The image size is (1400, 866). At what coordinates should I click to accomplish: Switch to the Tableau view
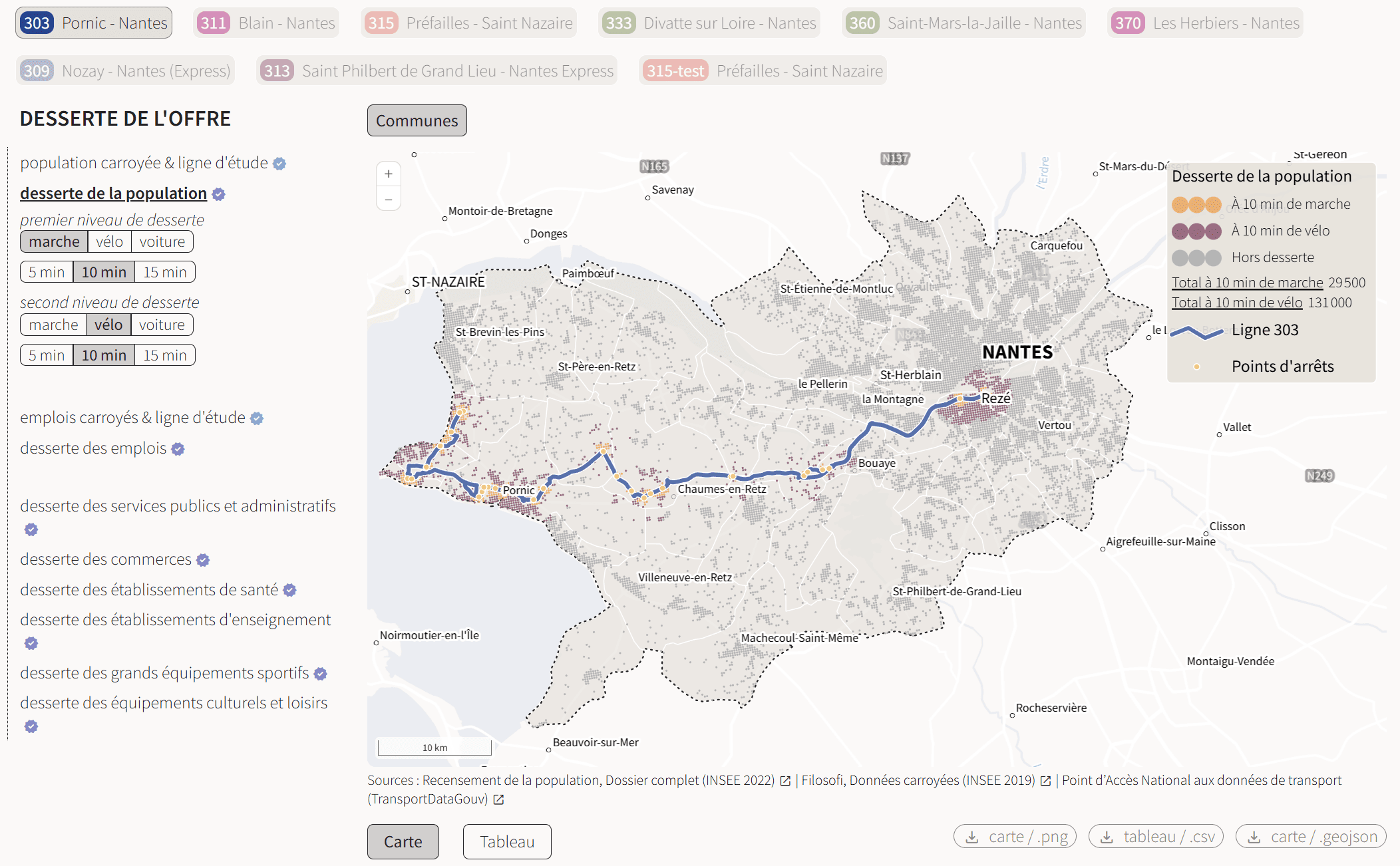[507, 841]
